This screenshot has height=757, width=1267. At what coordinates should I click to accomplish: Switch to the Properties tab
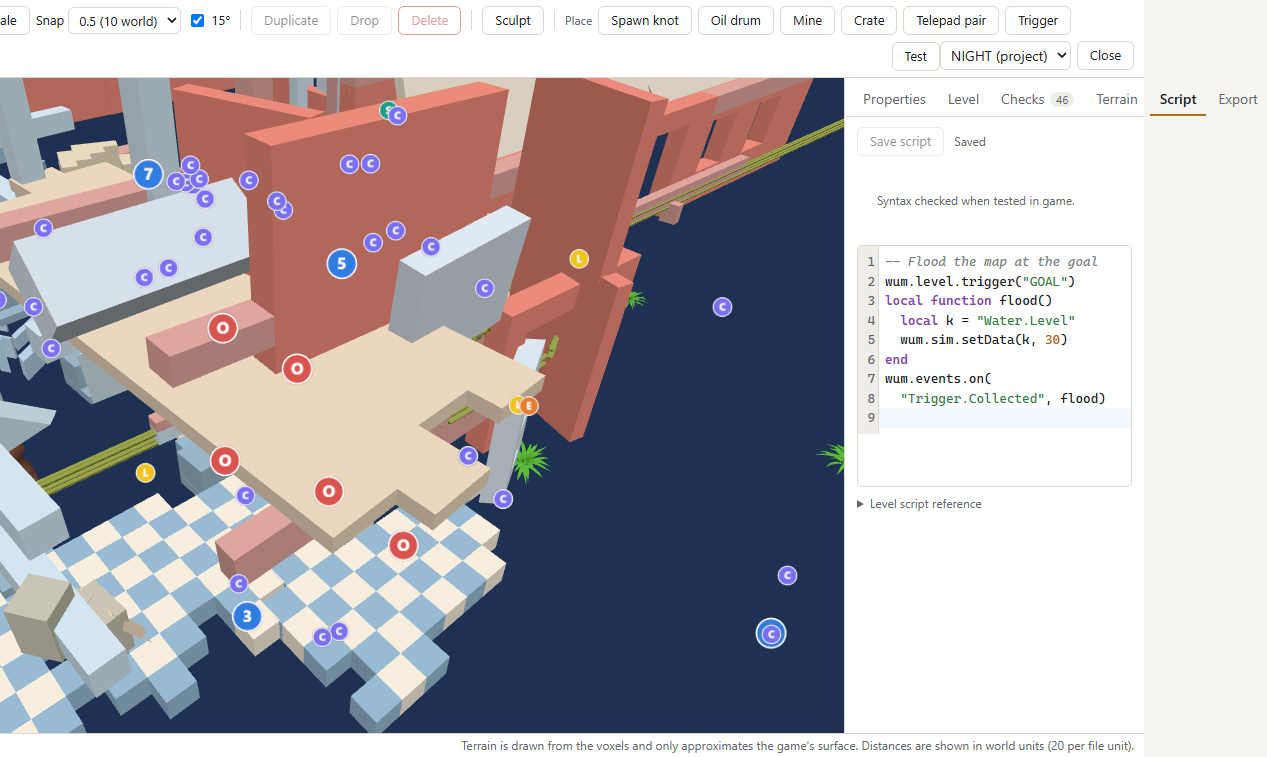894,99
